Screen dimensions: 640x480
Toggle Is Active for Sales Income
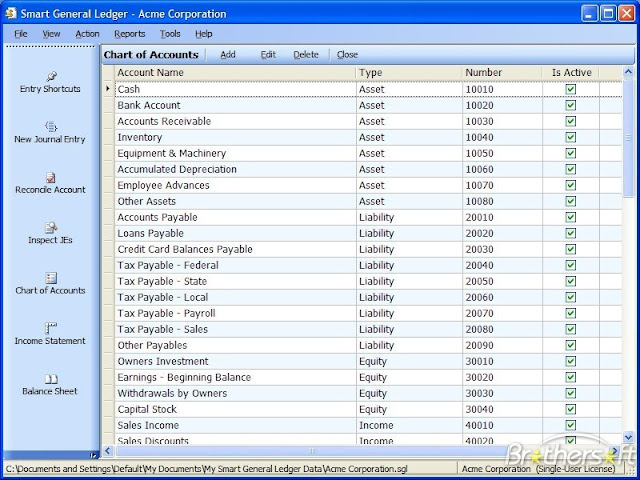[x=571, y=425]
